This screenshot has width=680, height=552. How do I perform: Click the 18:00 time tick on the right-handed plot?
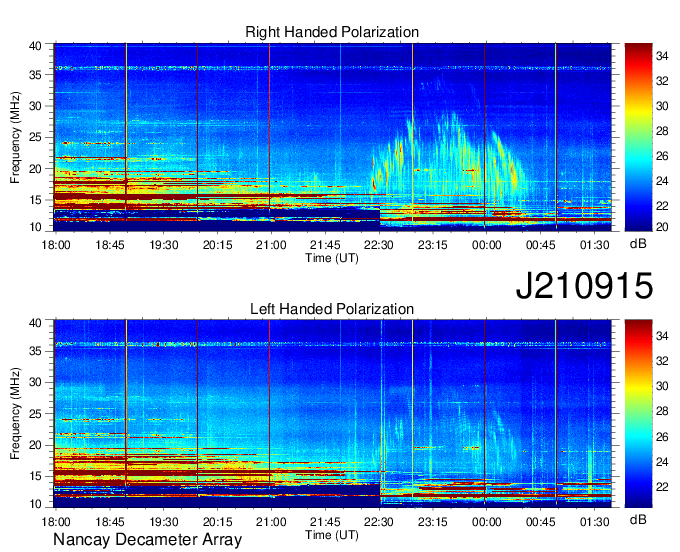point(56,245)
